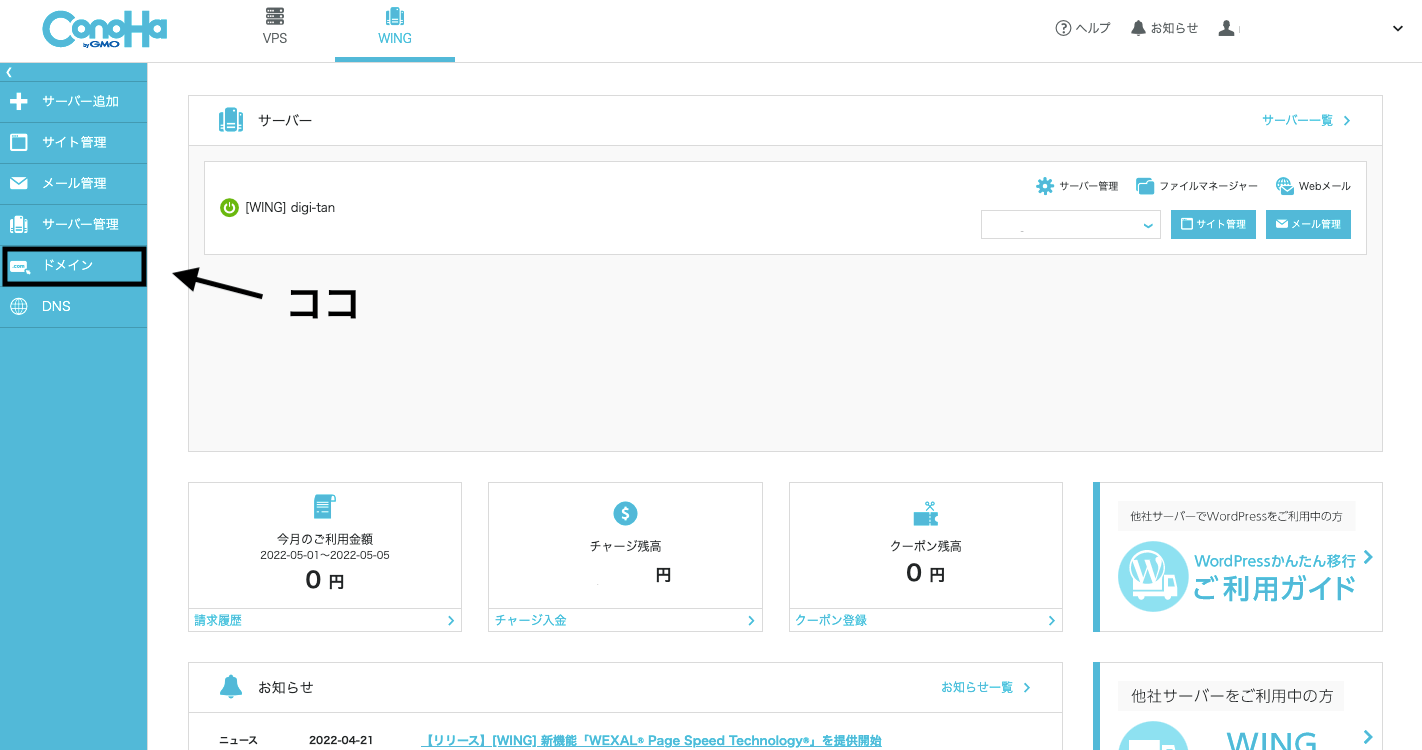Expand the account dropdown arrow

coord(1398,29)
